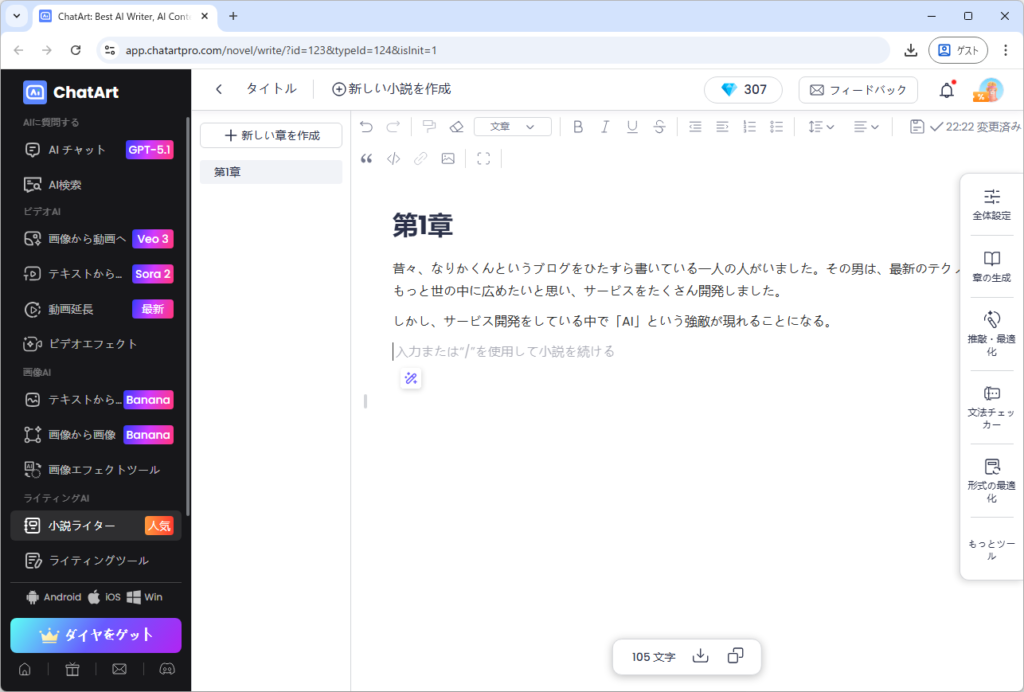Click the AI magic wand icon in editor

(x=410, y=378)
